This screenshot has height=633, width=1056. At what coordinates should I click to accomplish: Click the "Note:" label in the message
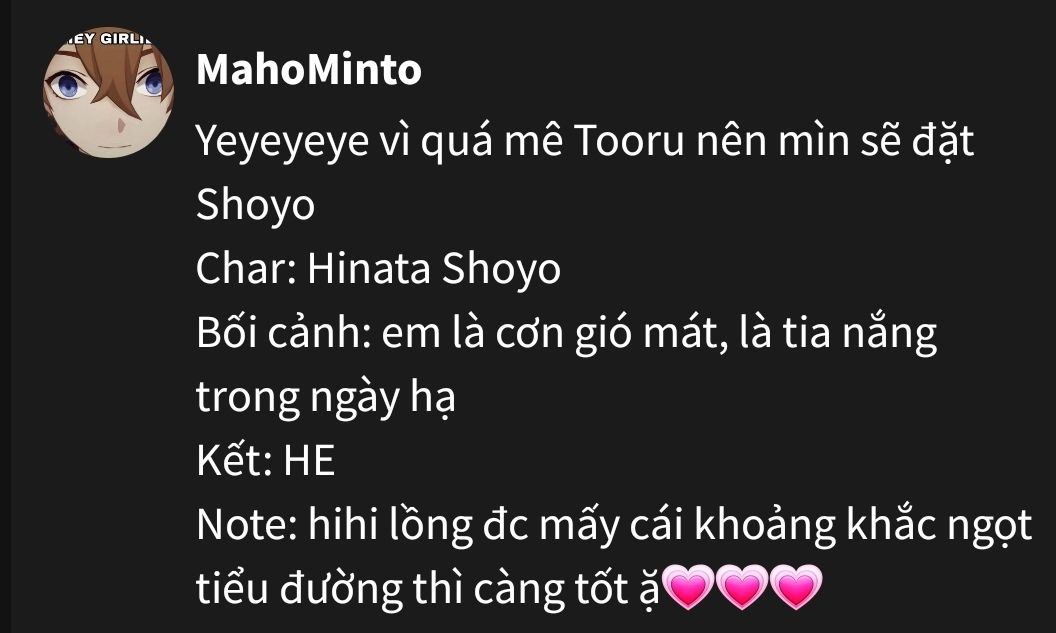click(x=246, y=525)
